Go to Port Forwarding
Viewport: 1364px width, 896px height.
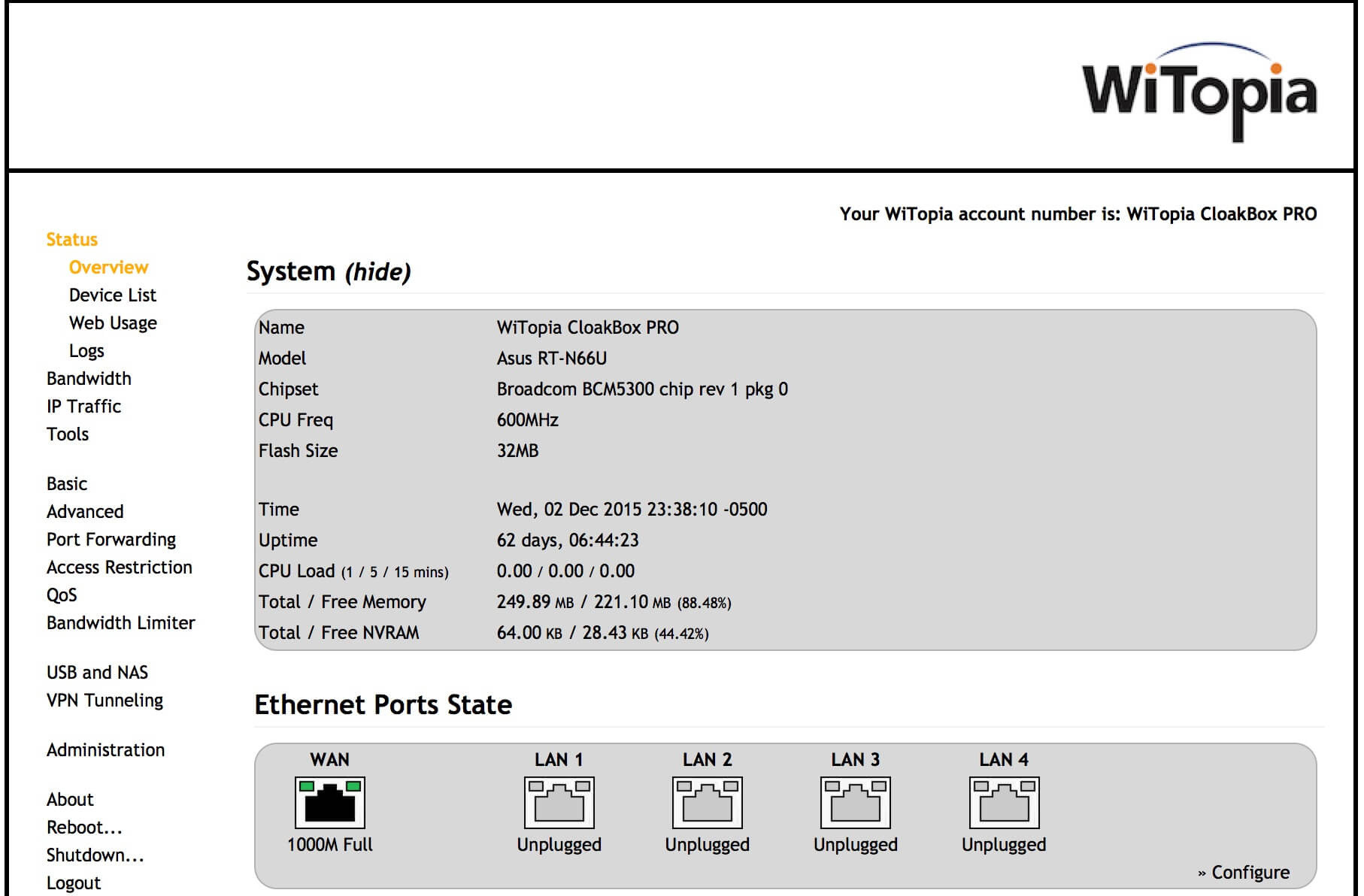[x=111, y=540]
